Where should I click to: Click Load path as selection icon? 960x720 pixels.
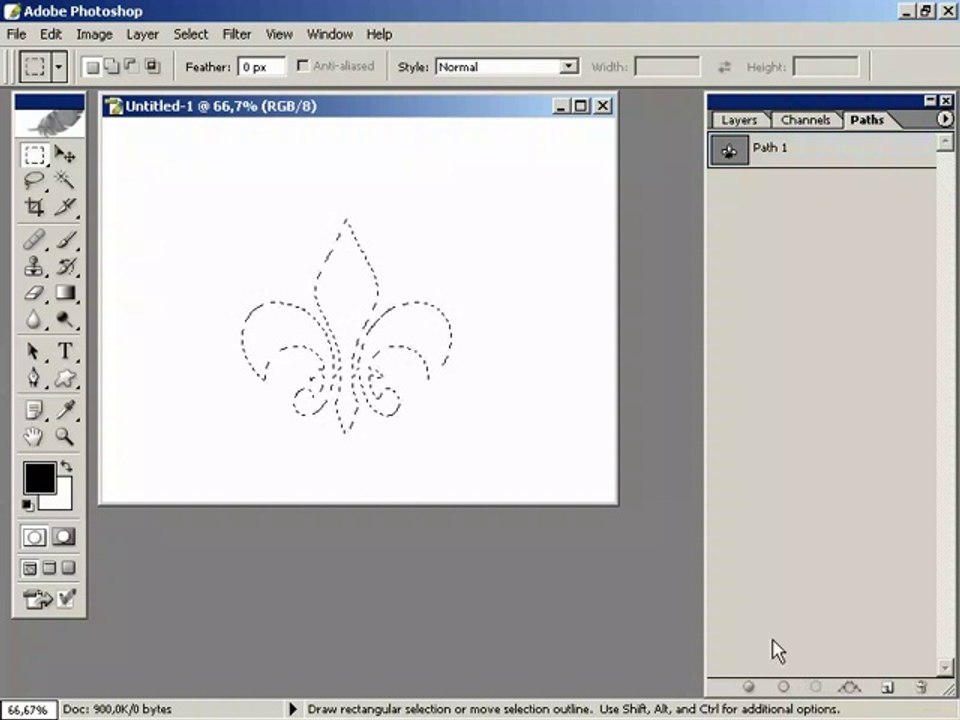(816, 687)
